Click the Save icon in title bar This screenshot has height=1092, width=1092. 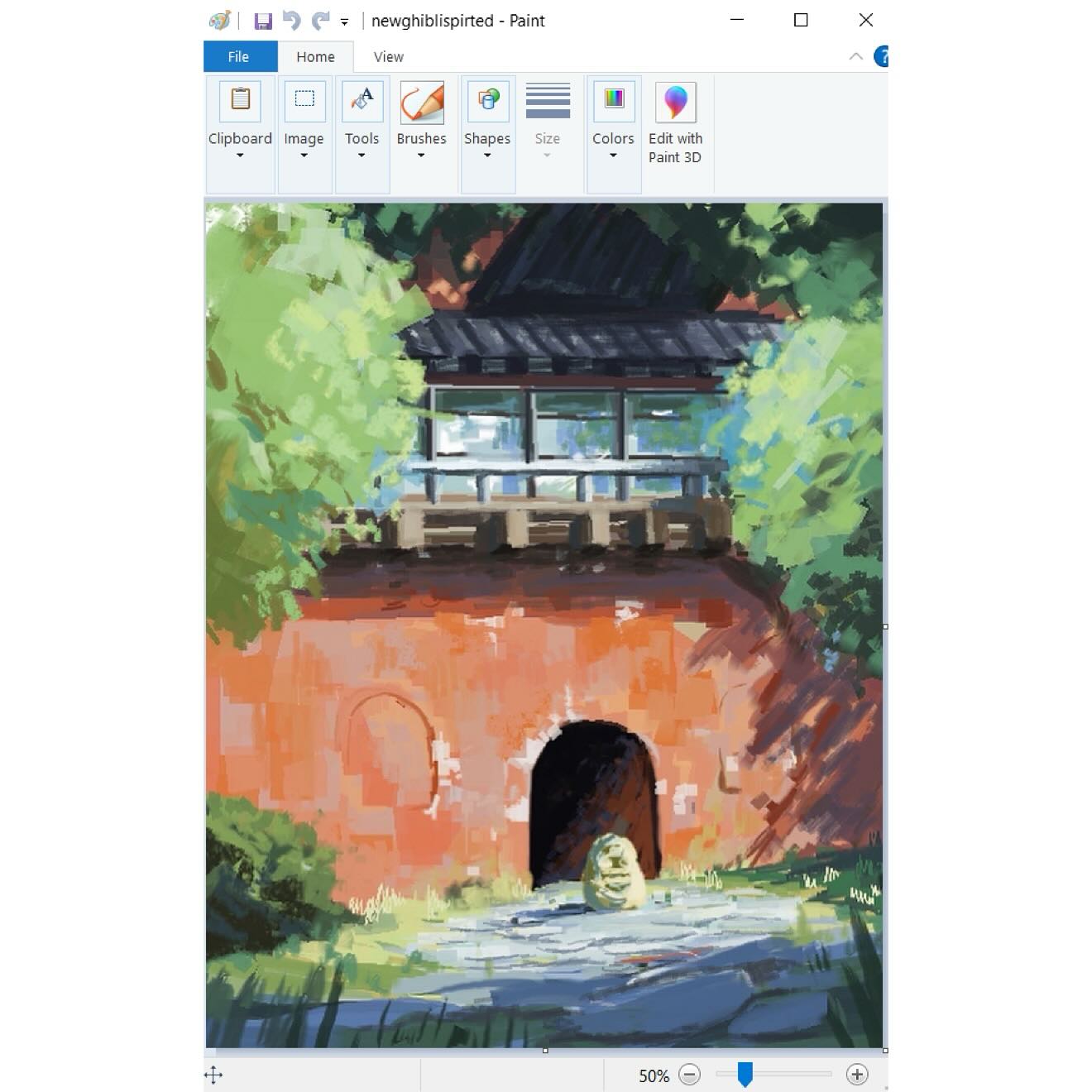[x=263, y=21]
